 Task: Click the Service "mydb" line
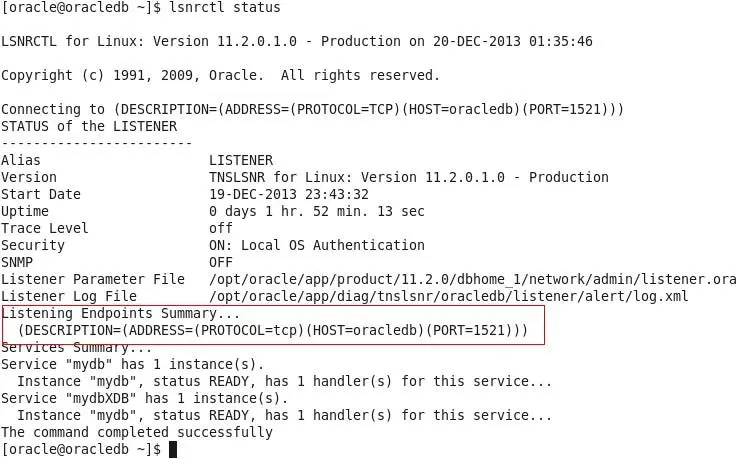133,364
